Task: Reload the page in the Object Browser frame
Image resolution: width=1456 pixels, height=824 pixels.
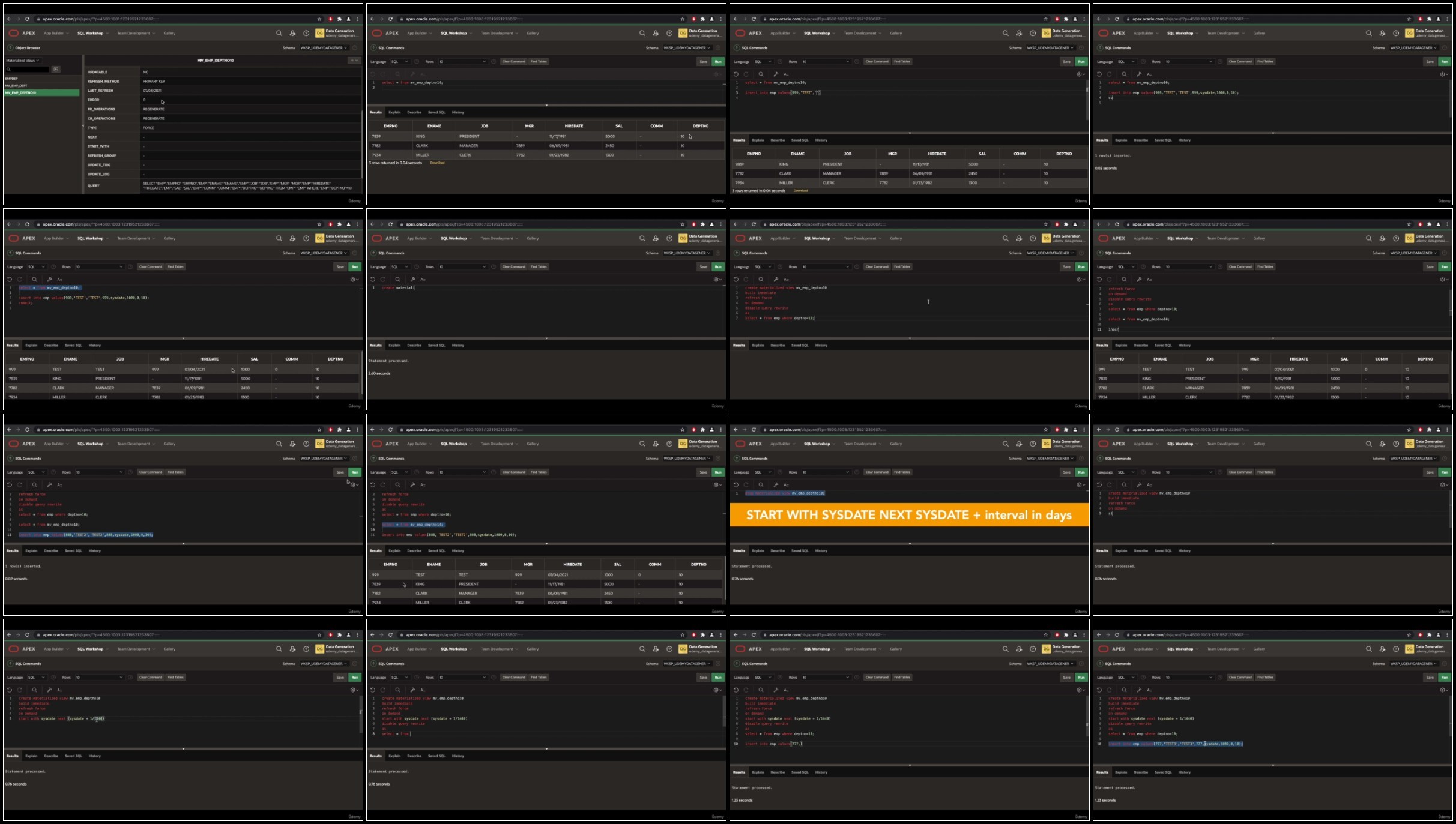Action: (27, 19)
